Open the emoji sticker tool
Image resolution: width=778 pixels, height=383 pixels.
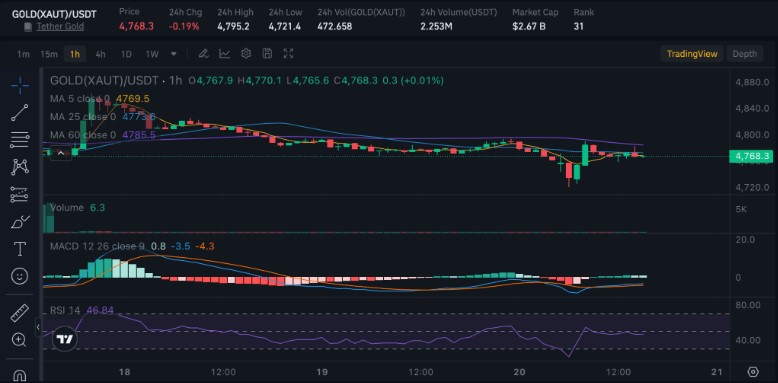20,276
